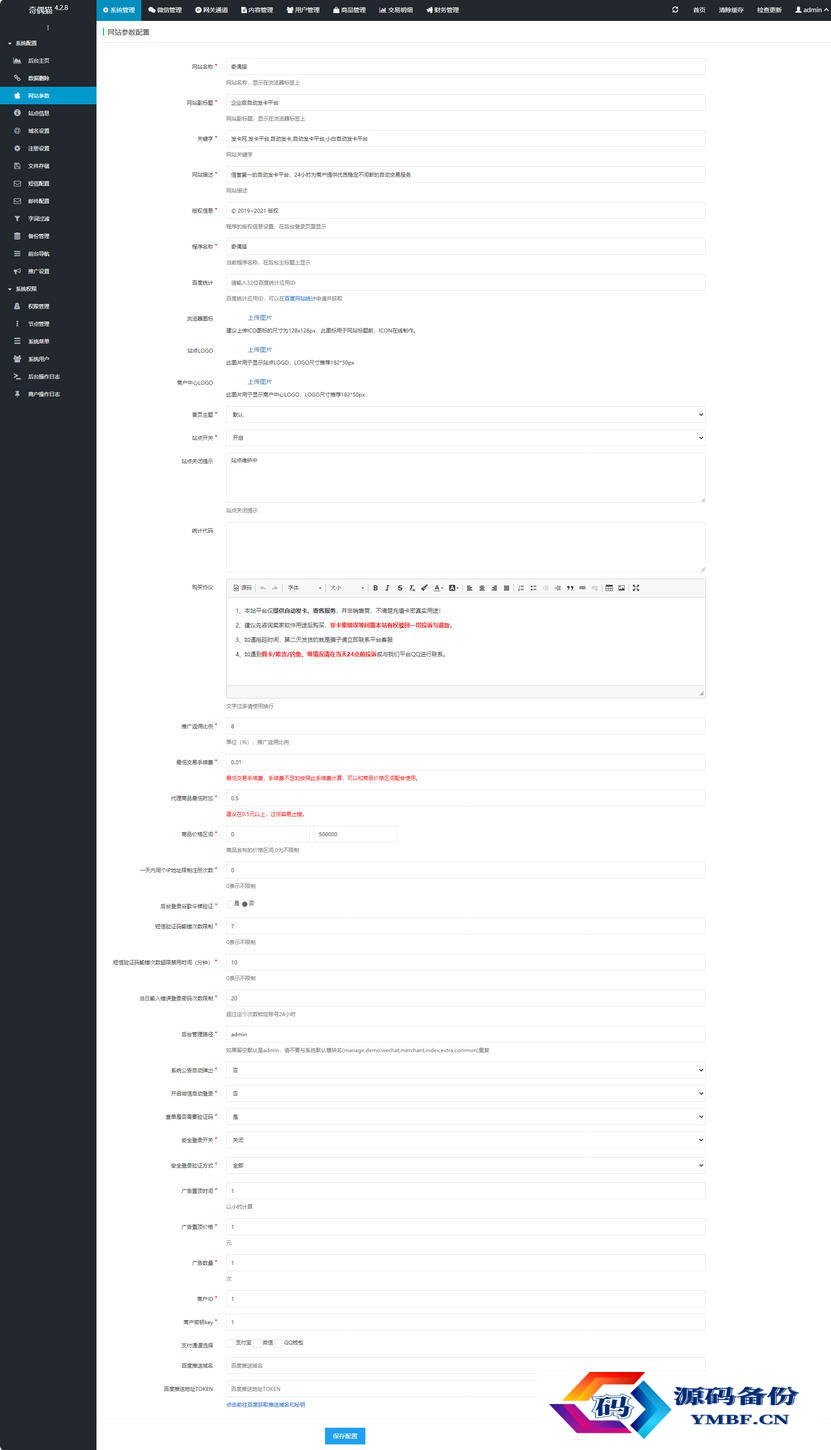Open 节点管理 in the sidebar
Image resolution: width=831 pixels, height=1450 pixels.
click(x=48, y=324)
